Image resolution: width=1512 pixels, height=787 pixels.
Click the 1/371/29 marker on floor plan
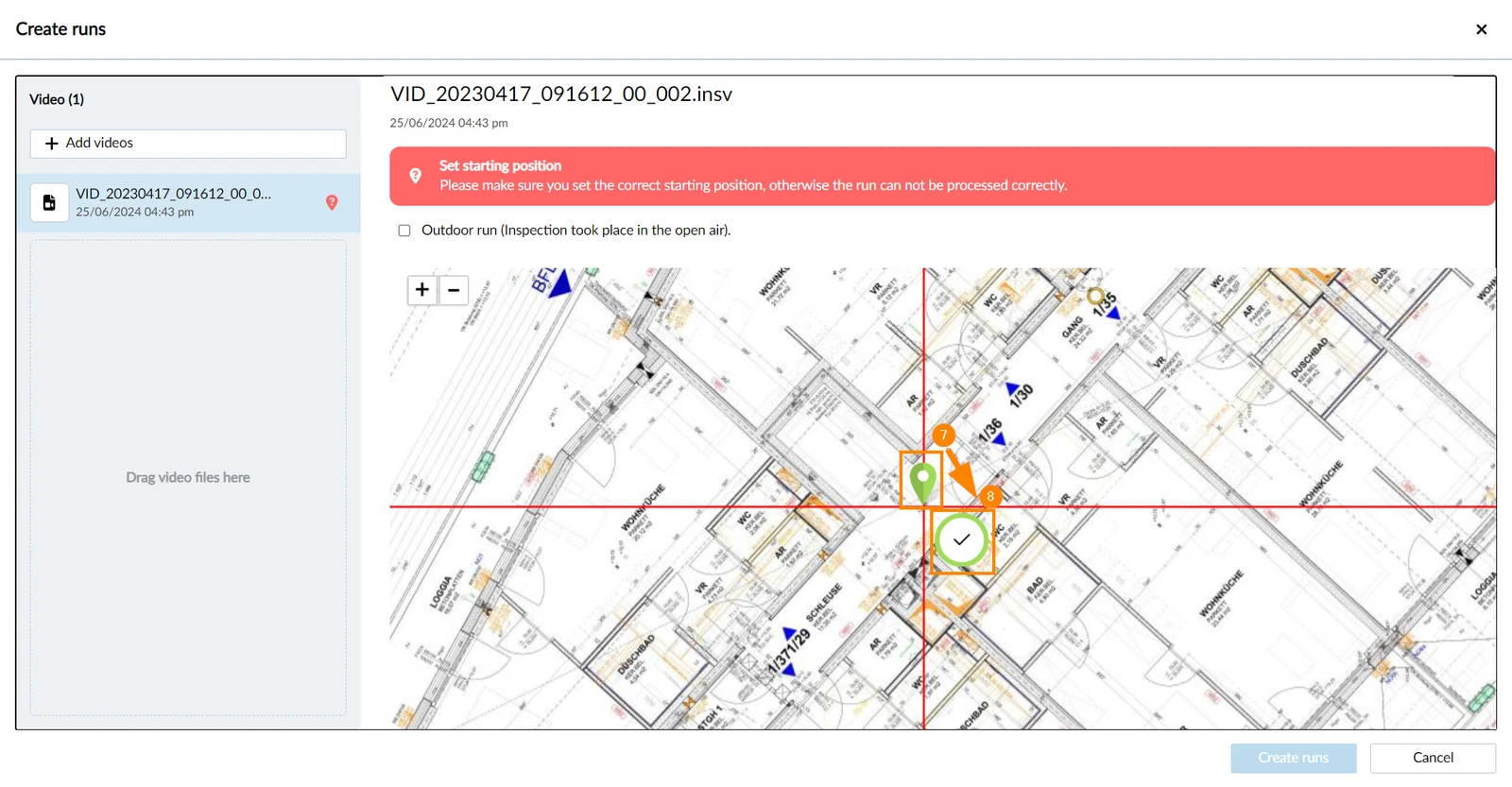(x=789, y=652)
